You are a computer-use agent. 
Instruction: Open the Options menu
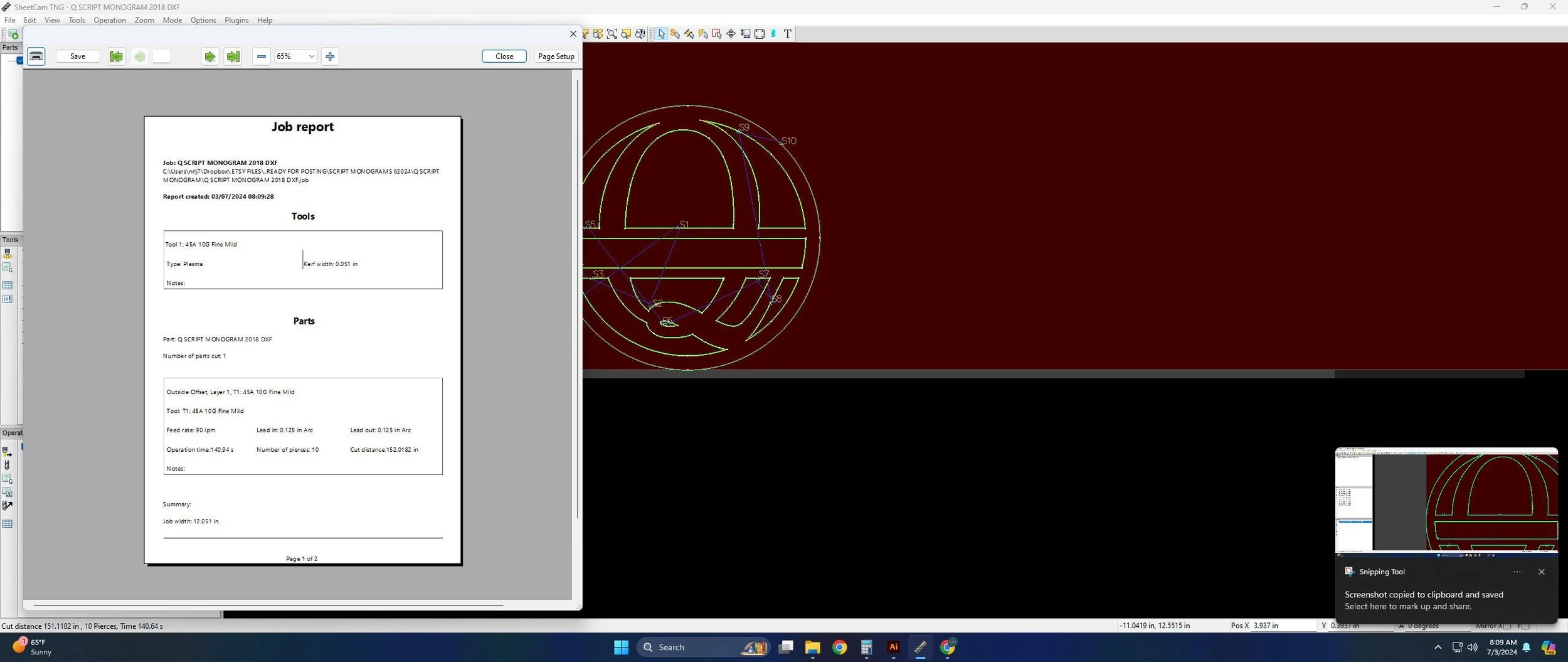tap(203, 20)
